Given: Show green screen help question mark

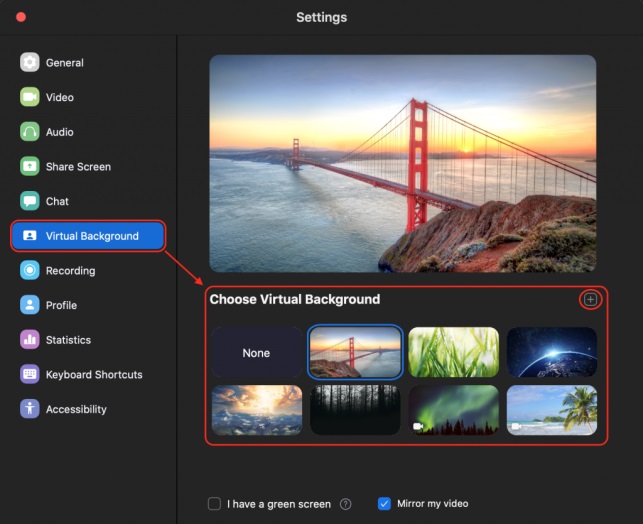Looking at the screenshot, I should (x=345, y=504).
